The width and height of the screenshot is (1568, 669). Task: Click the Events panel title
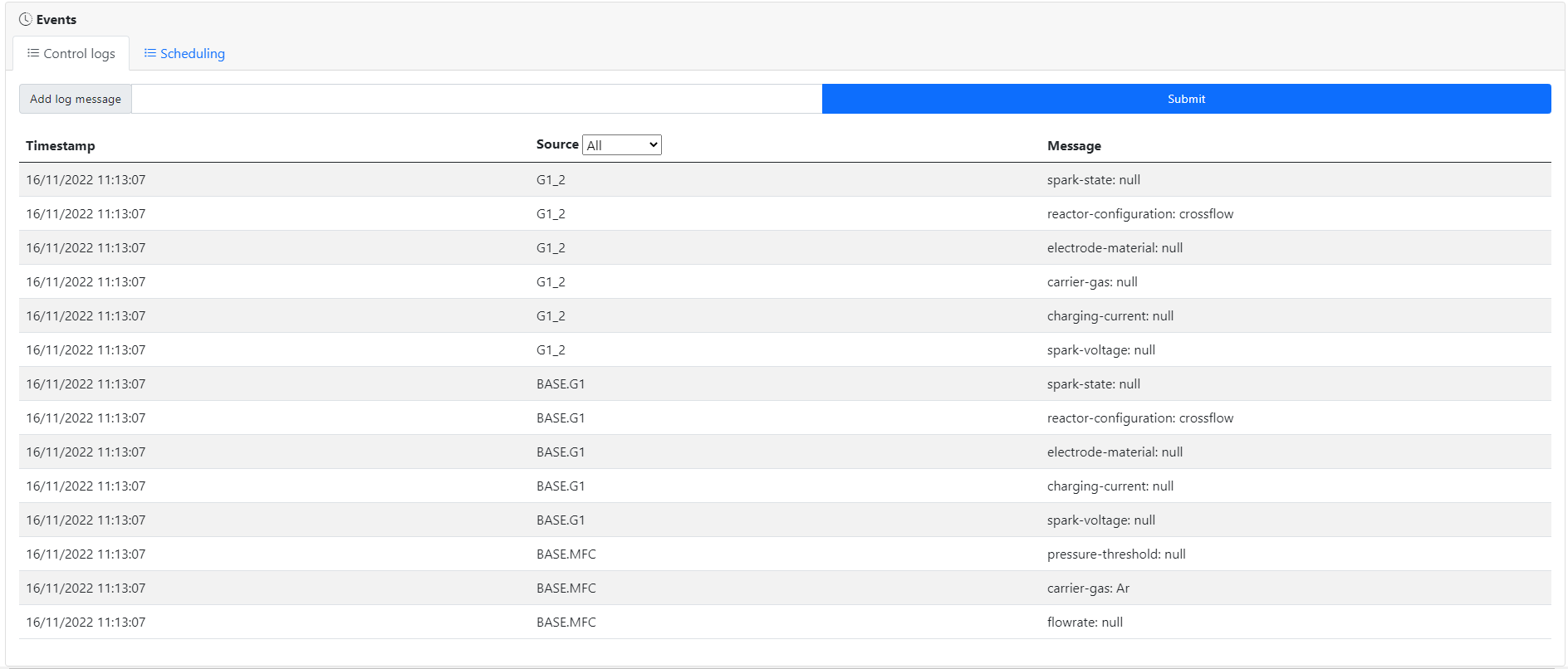click(x=56, y=20)
